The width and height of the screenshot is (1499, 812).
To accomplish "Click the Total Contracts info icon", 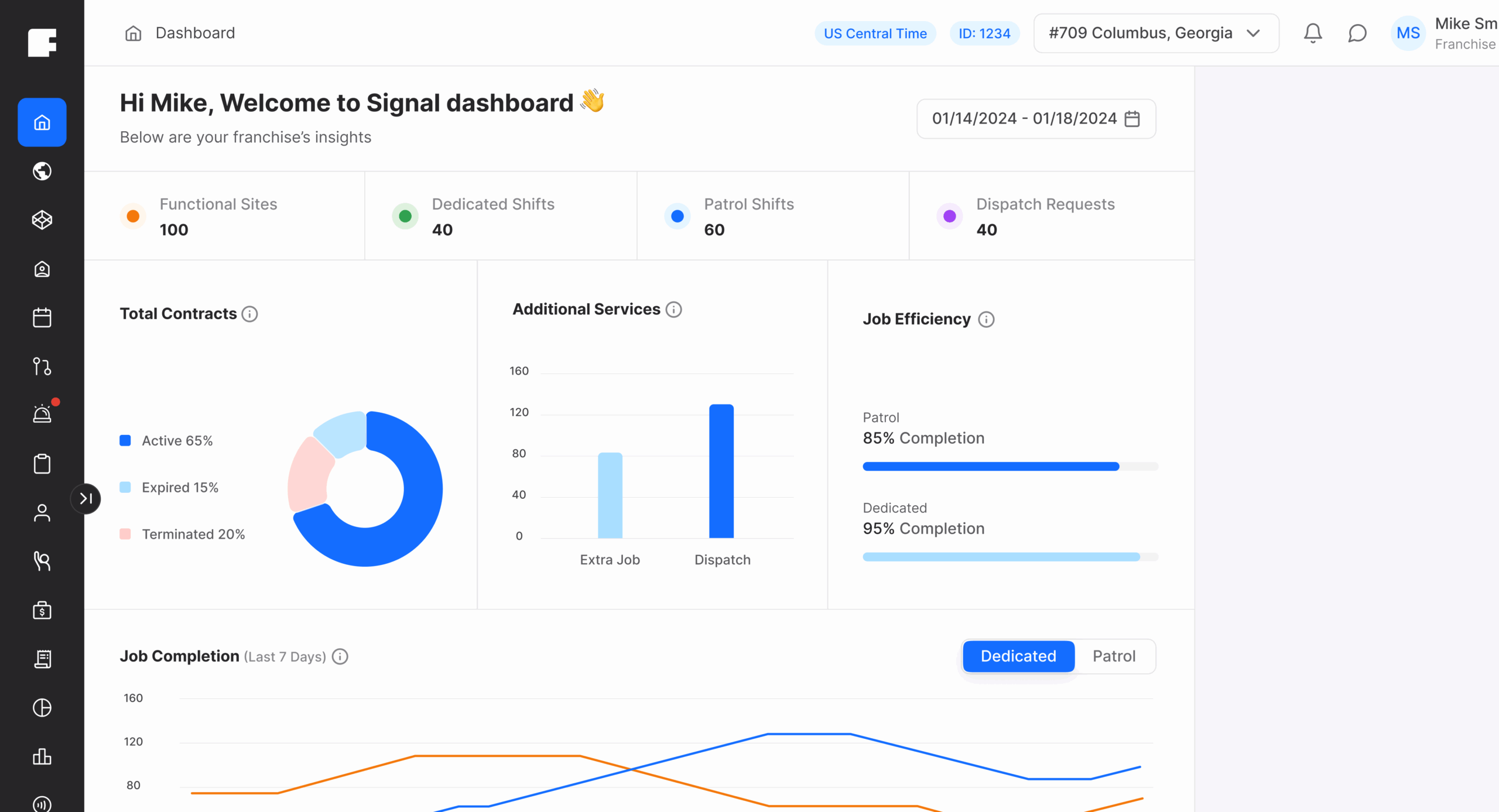I will pos(250,314).
